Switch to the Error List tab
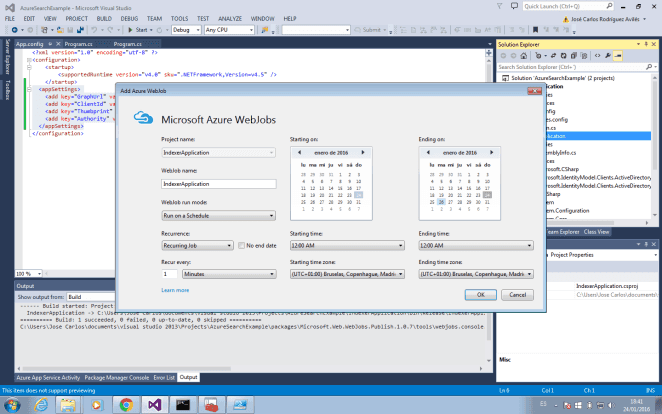This screenshot has height=414, width=662. click(164, 378)
